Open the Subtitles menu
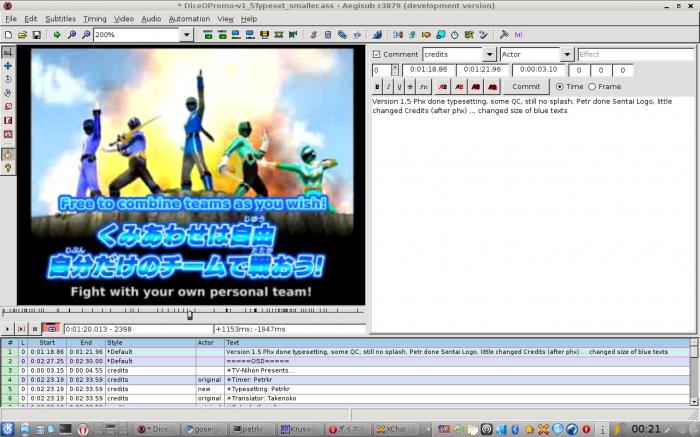The width and height of the screenshot is (700, 437). (60, 19)
